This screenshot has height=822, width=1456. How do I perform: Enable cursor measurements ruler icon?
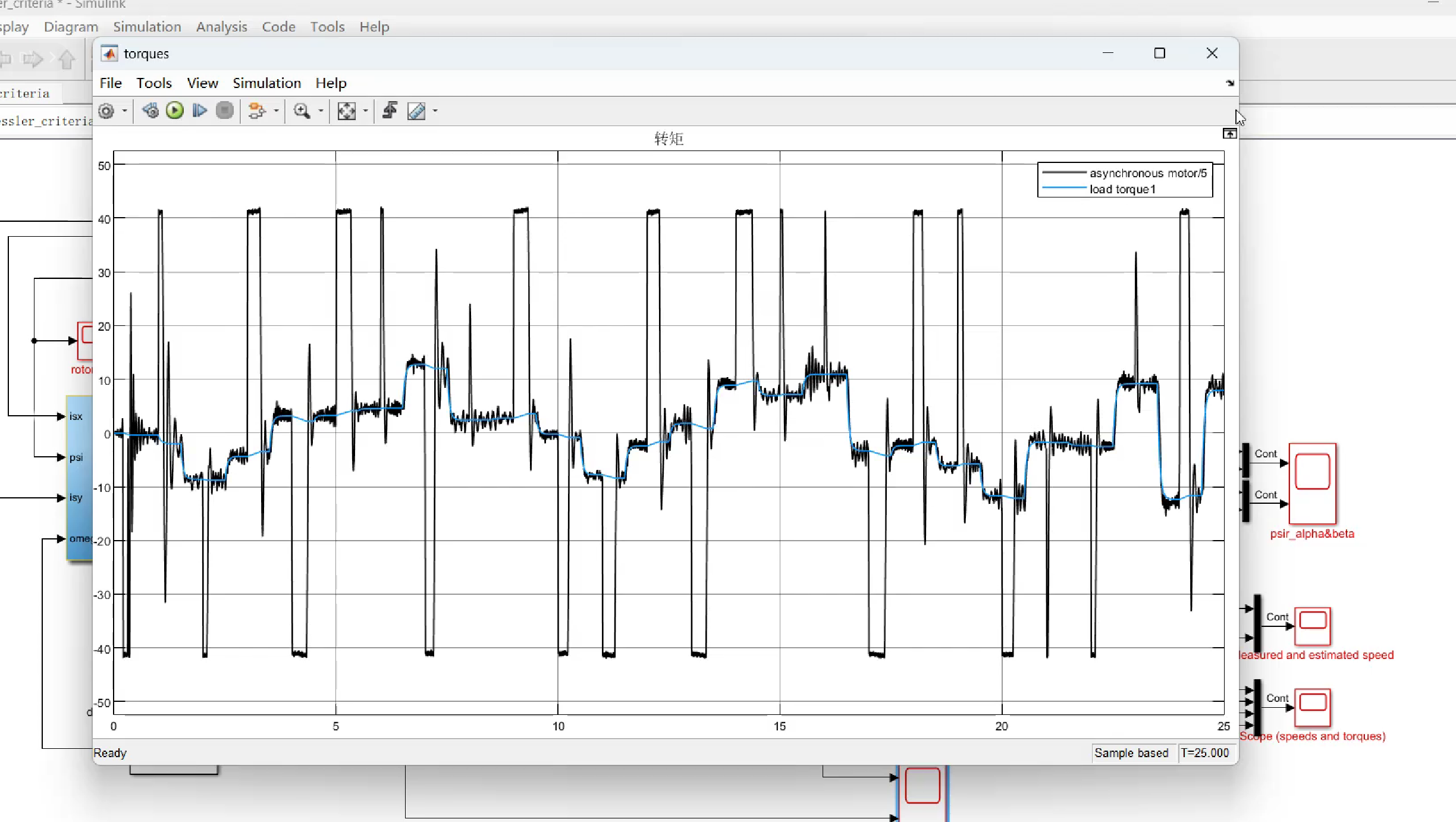pyautogui.click(x=416, y=111)
